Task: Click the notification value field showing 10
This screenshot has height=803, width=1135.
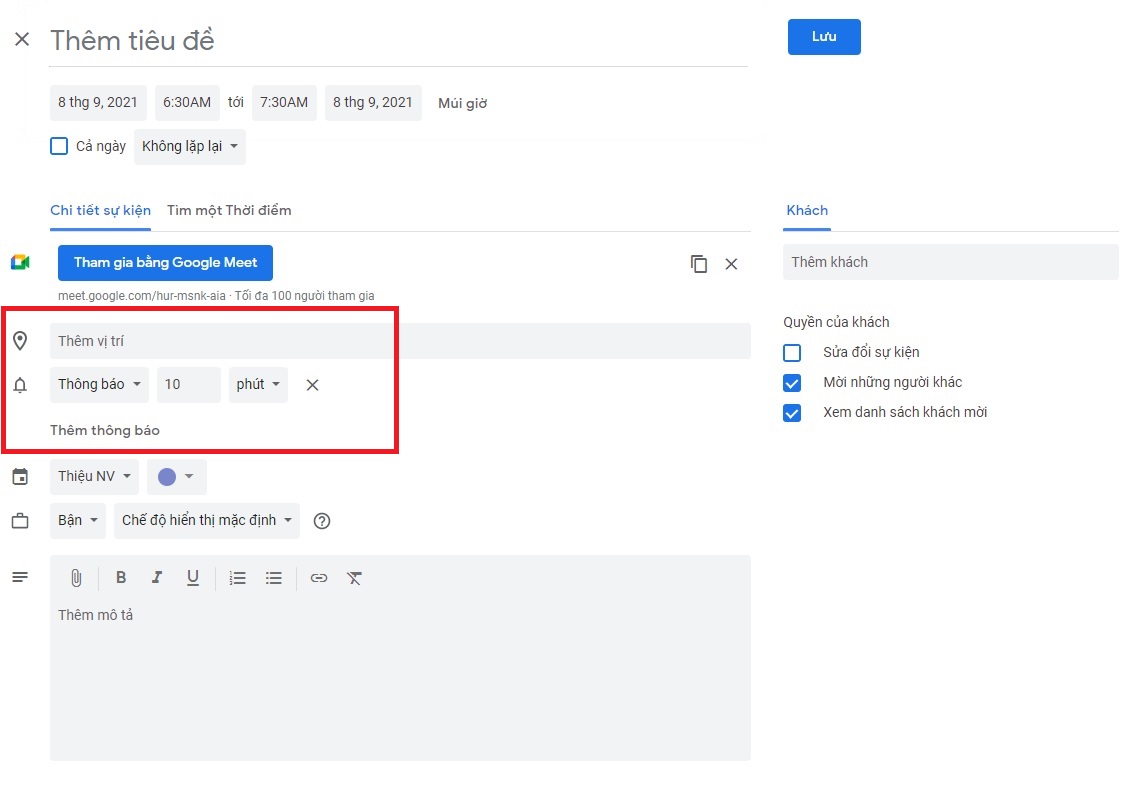Action: point(188,384)
